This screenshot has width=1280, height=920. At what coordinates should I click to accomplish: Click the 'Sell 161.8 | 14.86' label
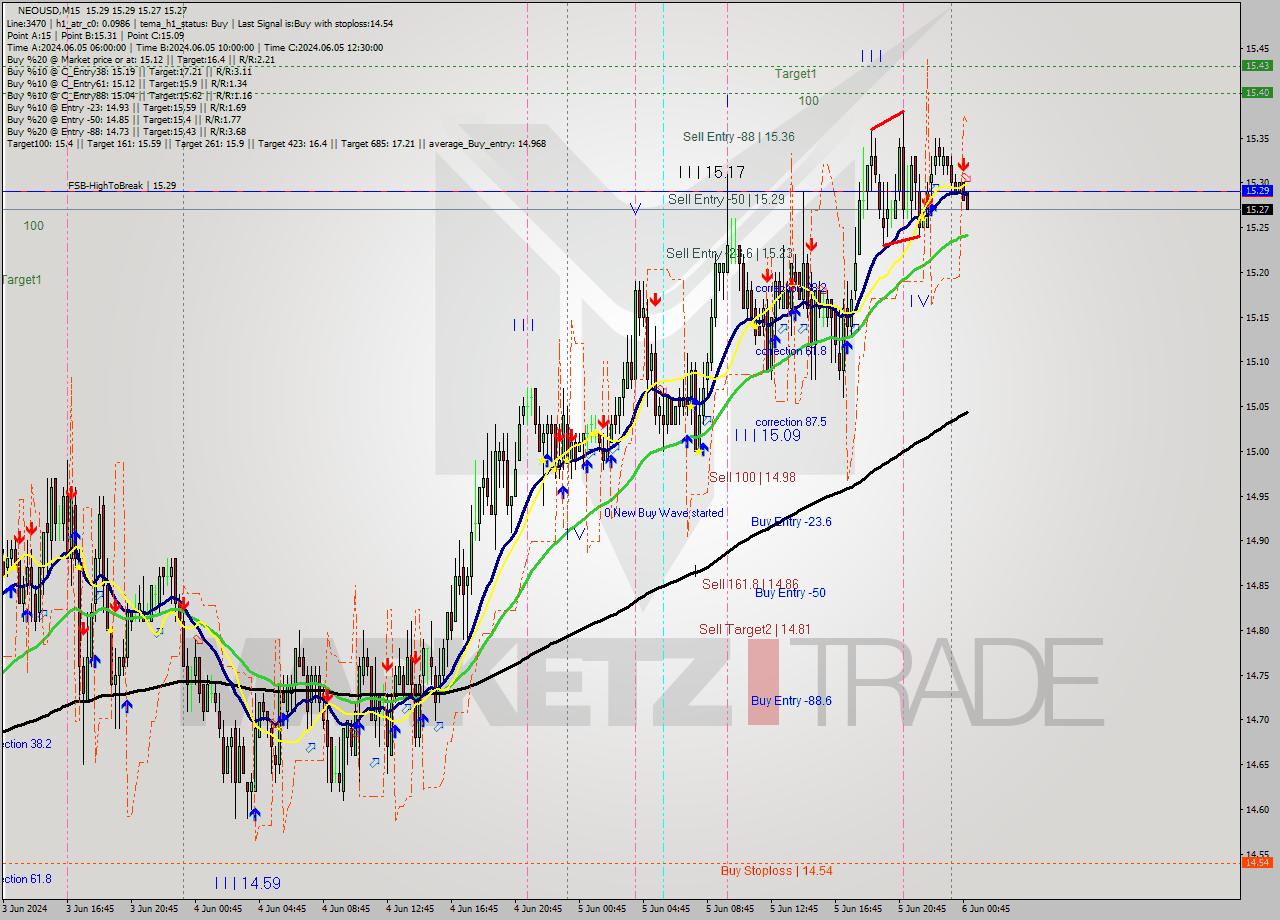coord(749,584)
